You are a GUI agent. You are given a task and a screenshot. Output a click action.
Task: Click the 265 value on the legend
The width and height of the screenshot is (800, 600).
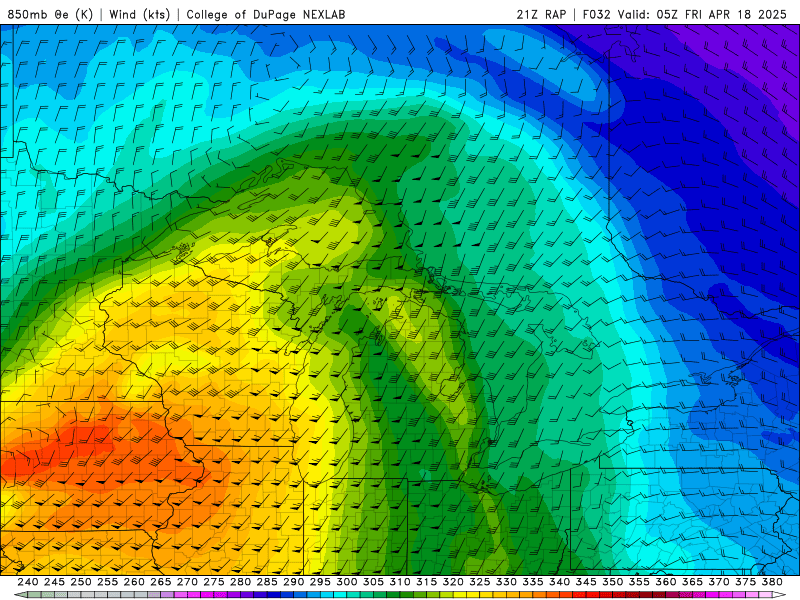tap(161, 582)
